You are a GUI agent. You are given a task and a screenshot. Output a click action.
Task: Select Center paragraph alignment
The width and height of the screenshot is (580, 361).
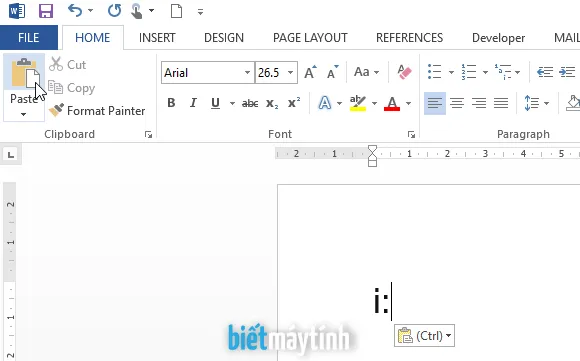click(457, 103)
